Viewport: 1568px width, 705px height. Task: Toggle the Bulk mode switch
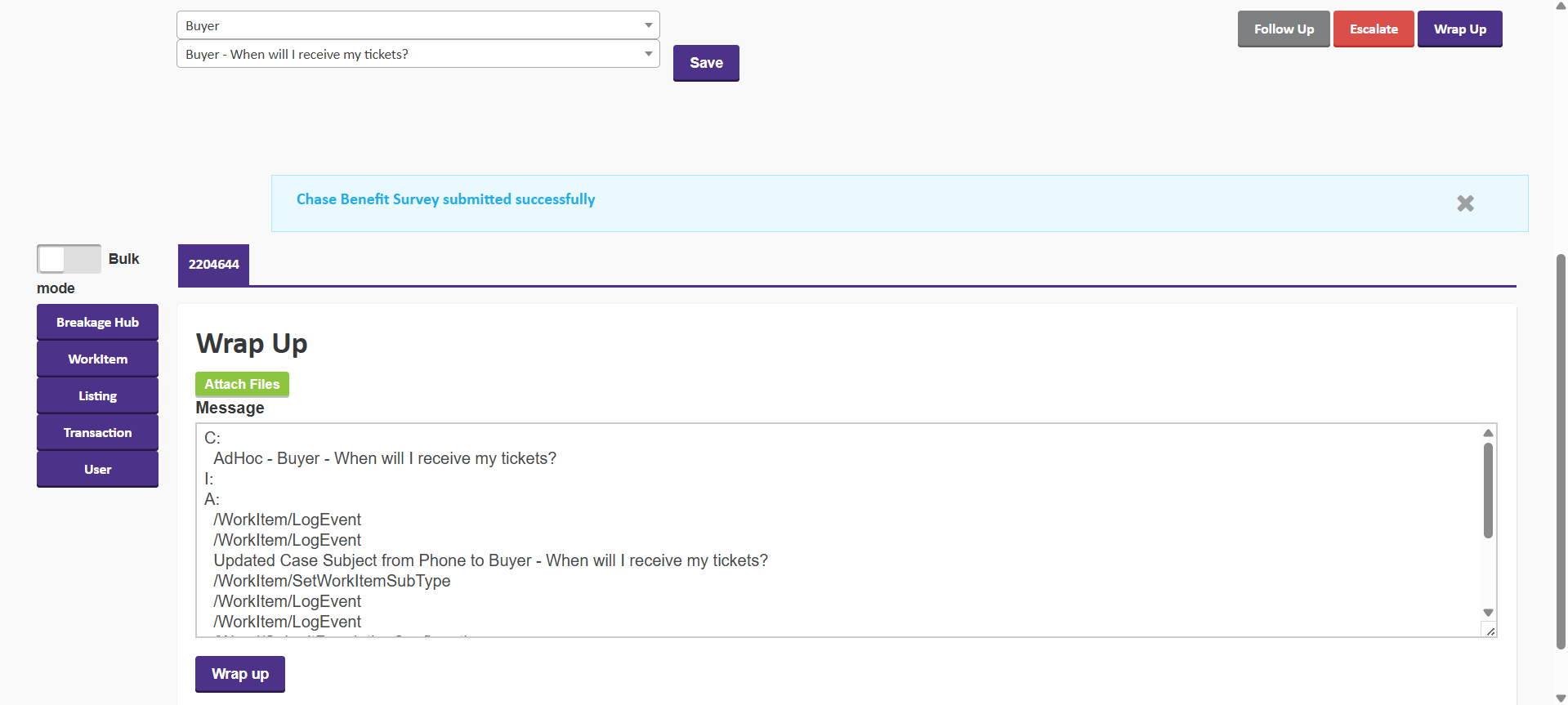pos(69,259)
